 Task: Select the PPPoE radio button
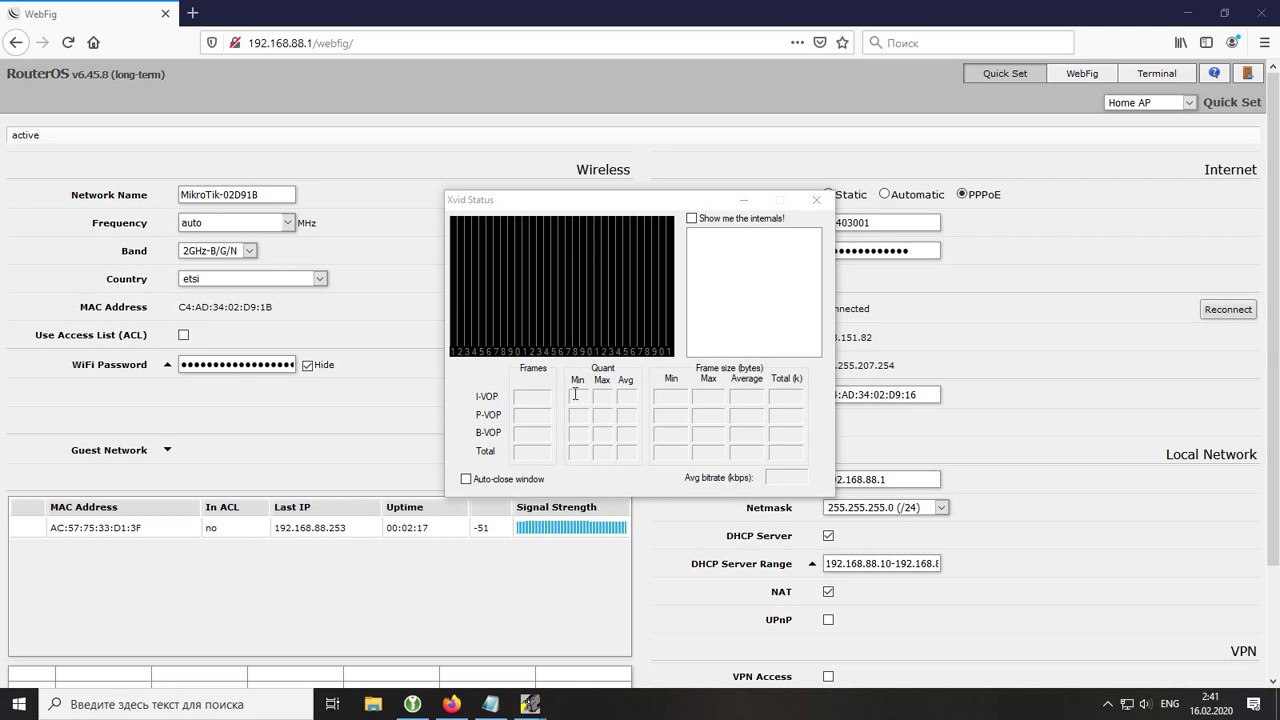pos(962,194)
